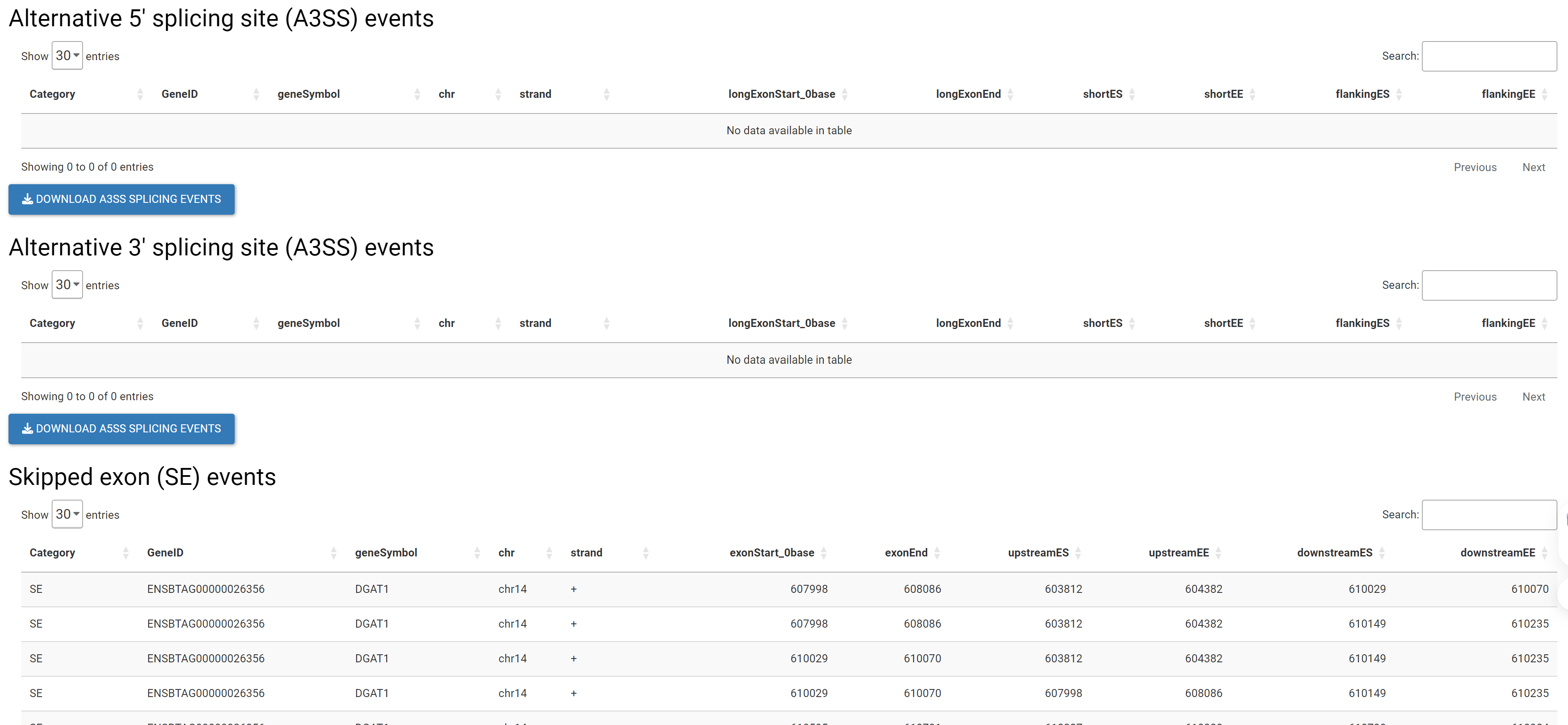Sort SE table by chr arrows
1568x725 pixels.
[x=549, y=553]
